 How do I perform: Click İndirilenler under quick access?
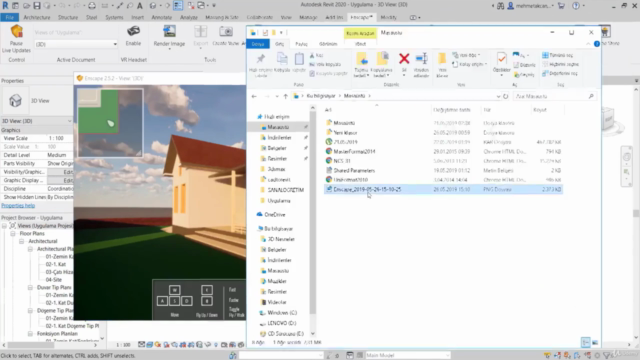pyautogui.click(x=279, y=138)
